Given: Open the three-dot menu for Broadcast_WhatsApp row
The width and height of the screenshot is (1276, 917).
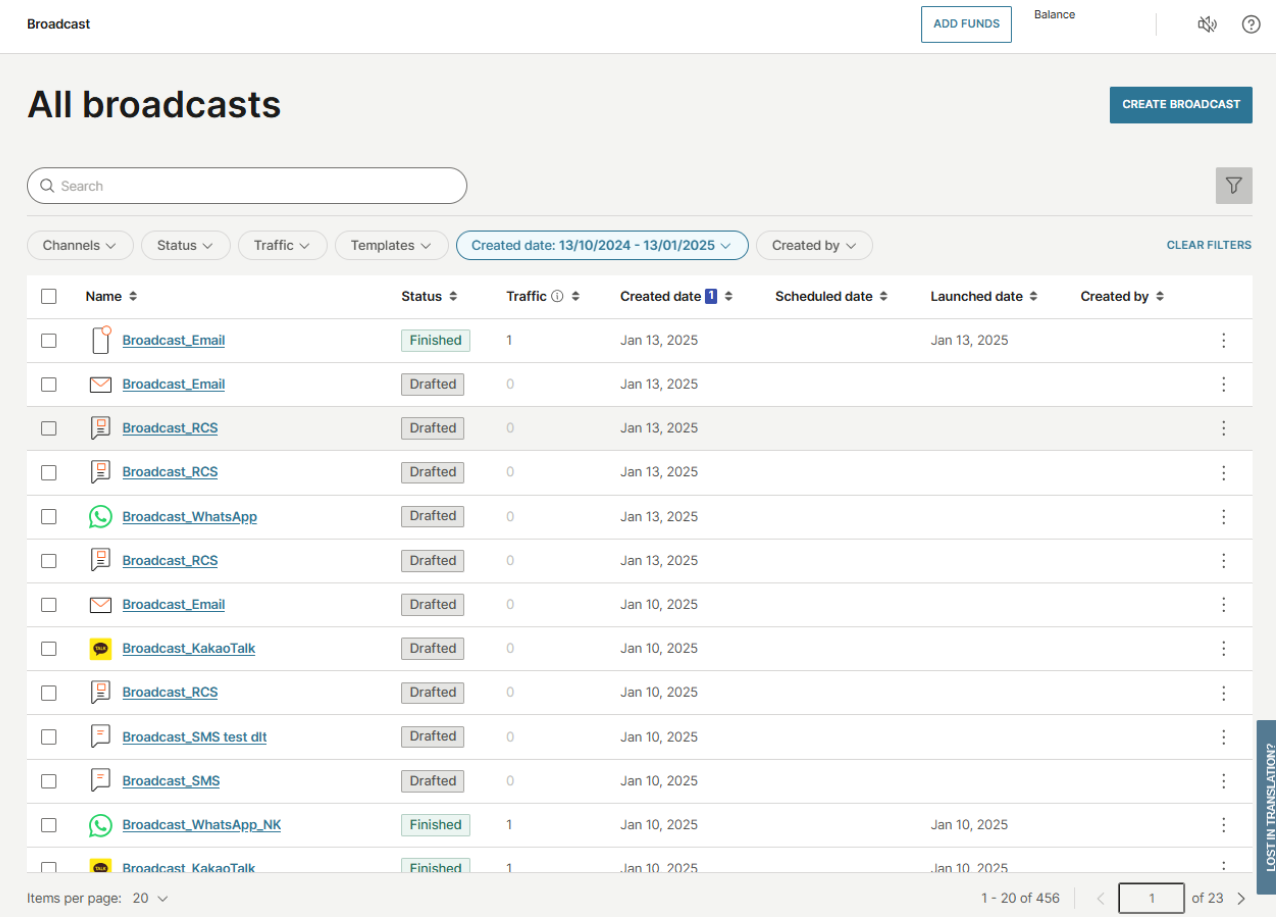Looking at the screenshot, I should click(x=1223, y=517).
